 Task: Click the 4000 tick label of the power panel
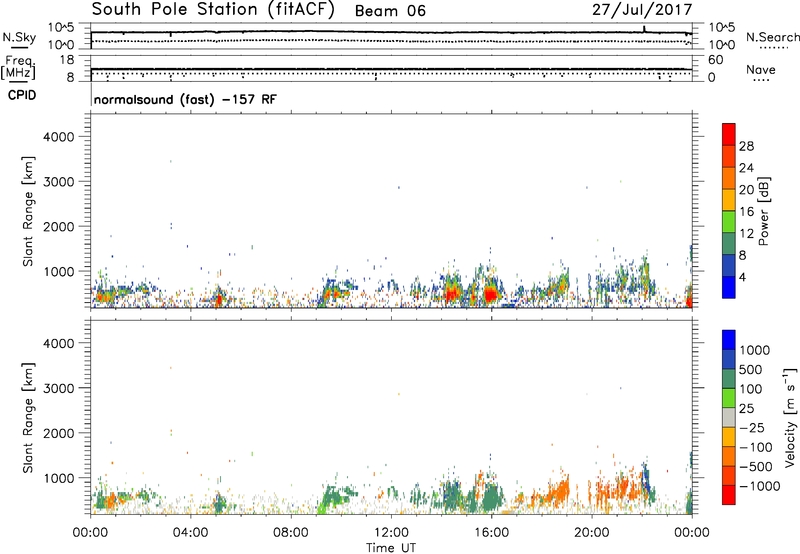click(58, 137)
